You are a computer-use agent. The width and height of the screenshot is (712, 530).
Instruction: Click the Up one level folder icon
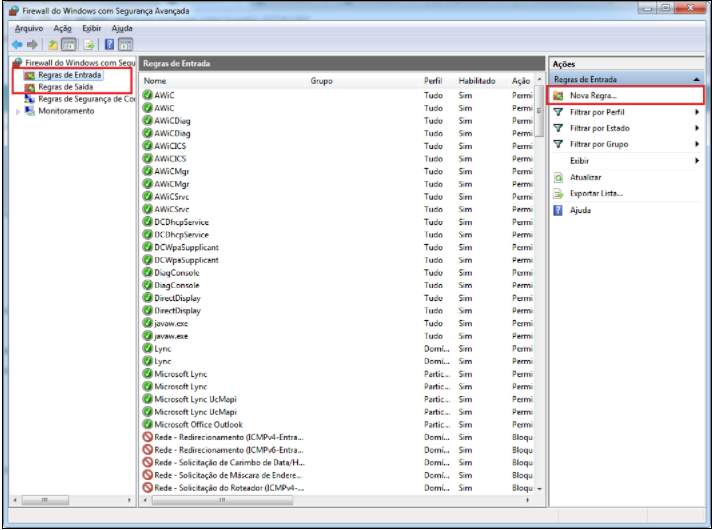click(x=53, y=45)
